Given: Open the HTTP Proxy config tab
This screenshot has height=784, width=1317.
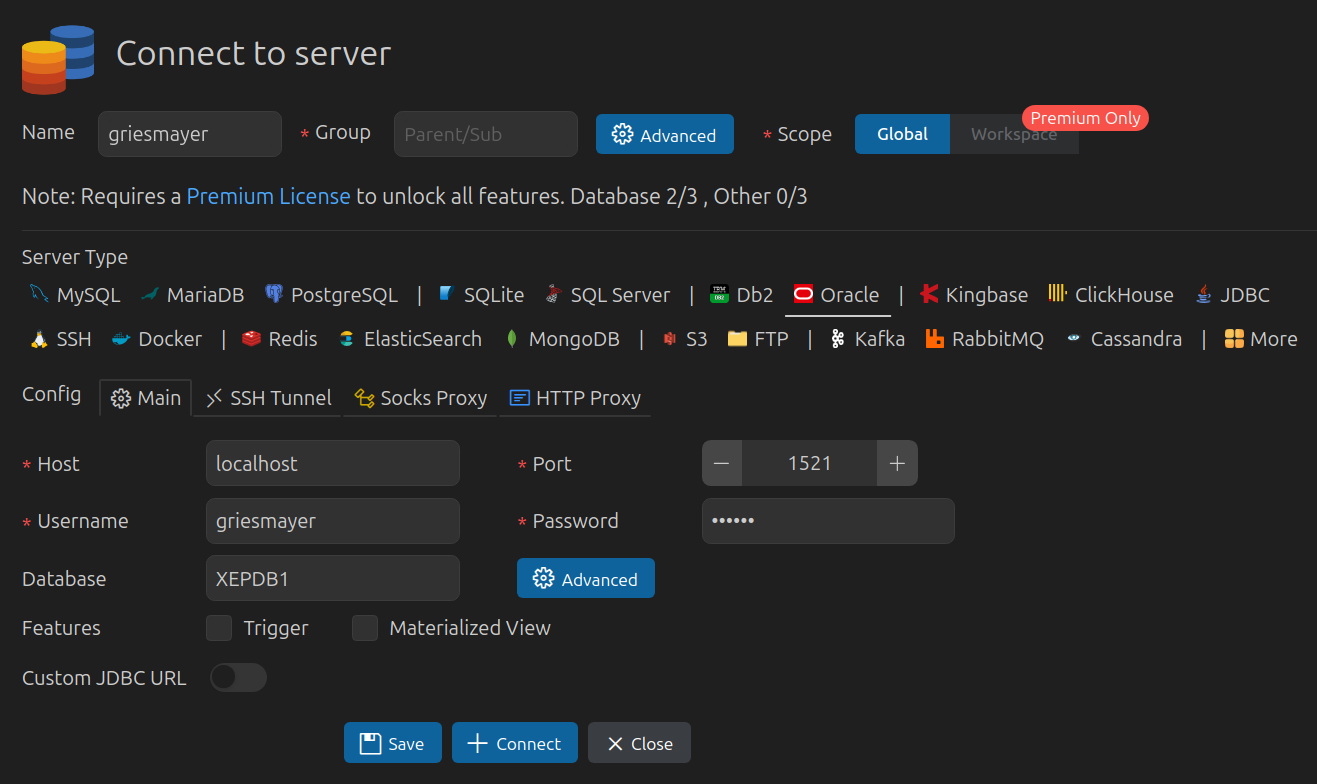Looking at the screenshot, I should click(x=575, y=398).
